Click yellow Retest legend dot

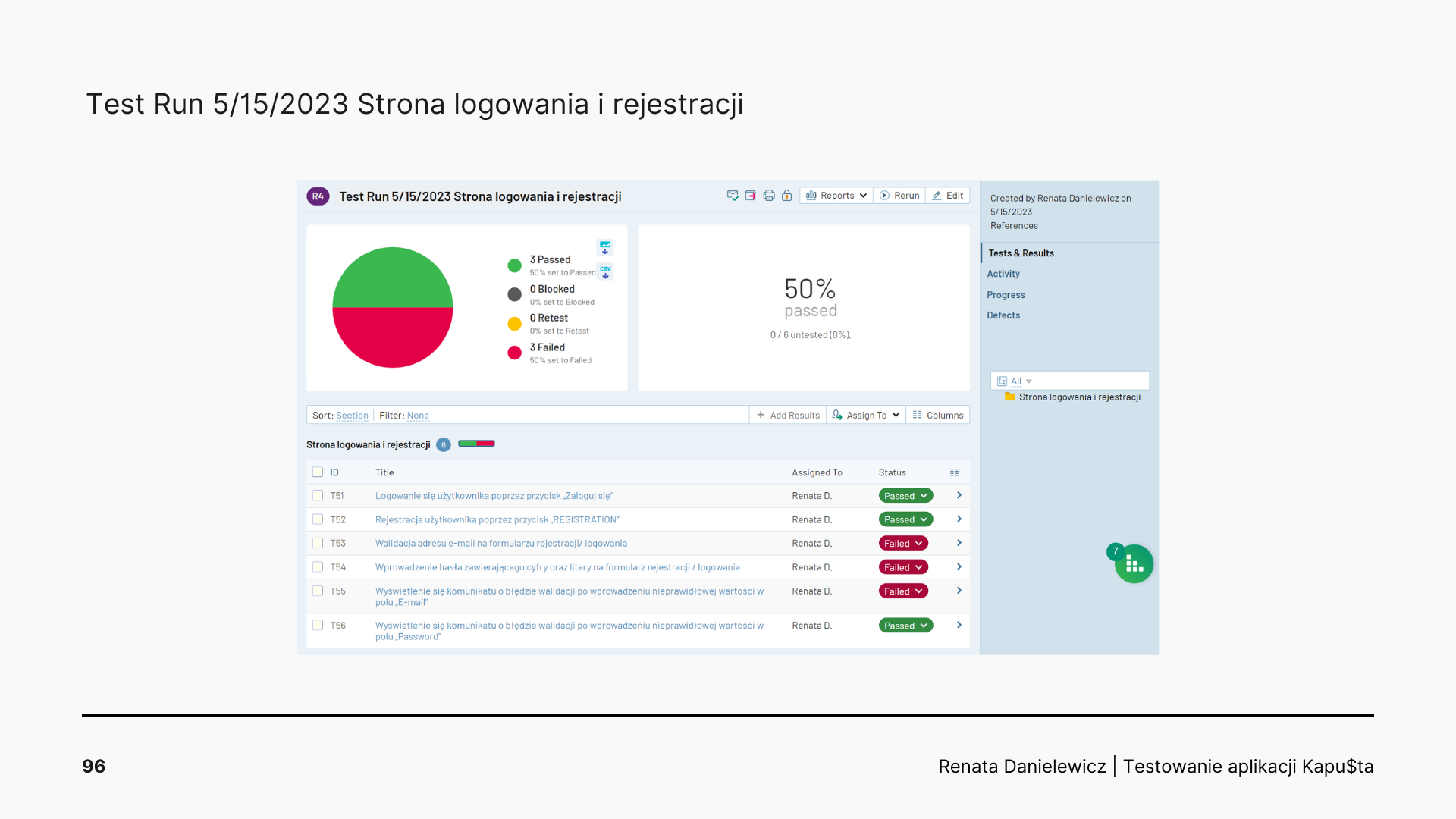coord(514,324)
